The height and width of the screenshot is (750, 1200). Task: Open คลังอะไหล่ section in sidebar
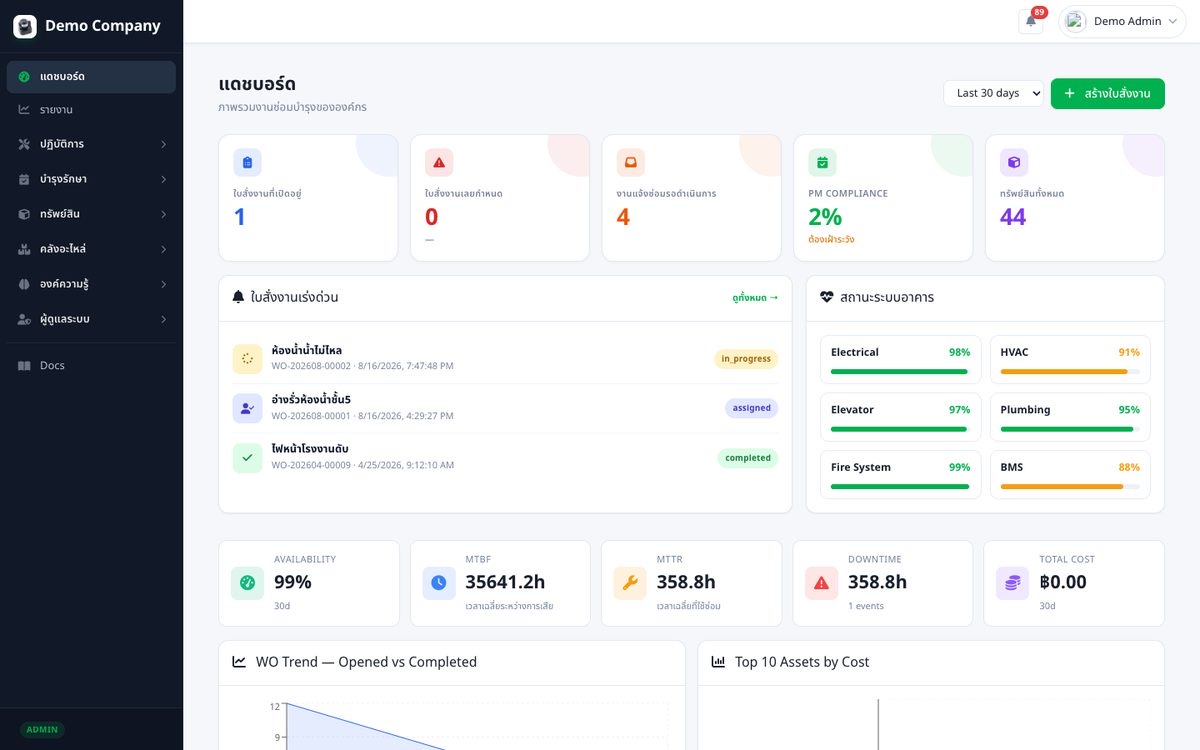point(91,249)
